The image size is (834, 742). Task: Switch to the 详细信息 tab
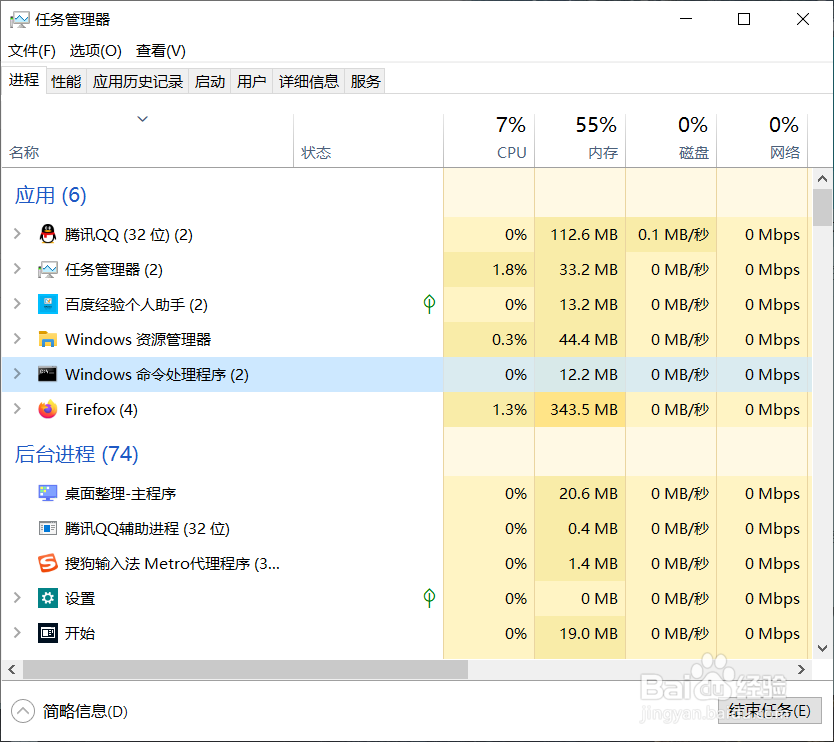(x=308, y=81)
